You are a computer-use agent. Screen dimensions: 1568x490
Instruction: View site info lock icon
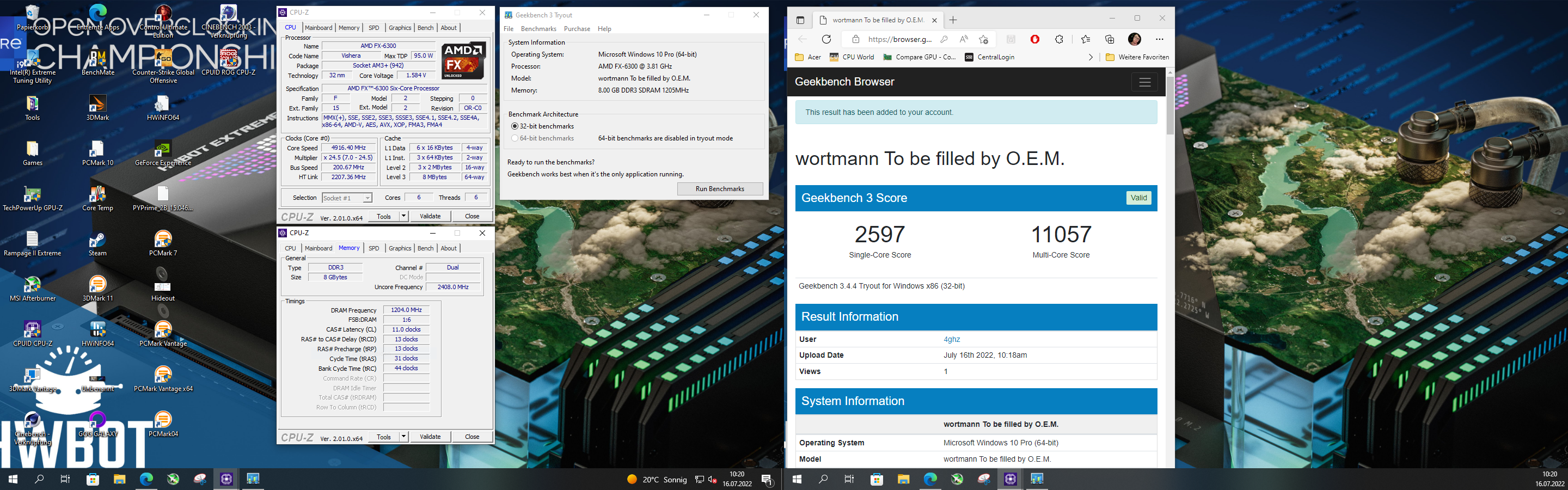coord(855,40)
